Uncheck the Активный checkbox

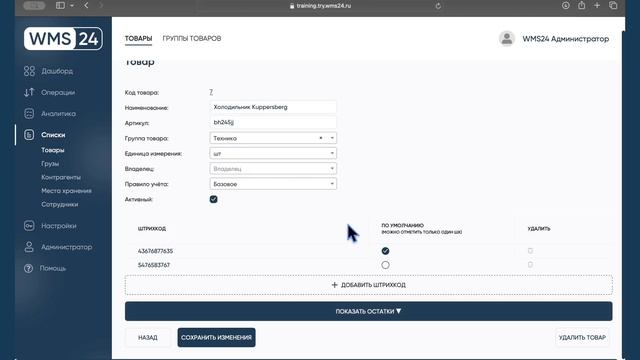pyautogui.click(x=213, y=199)
